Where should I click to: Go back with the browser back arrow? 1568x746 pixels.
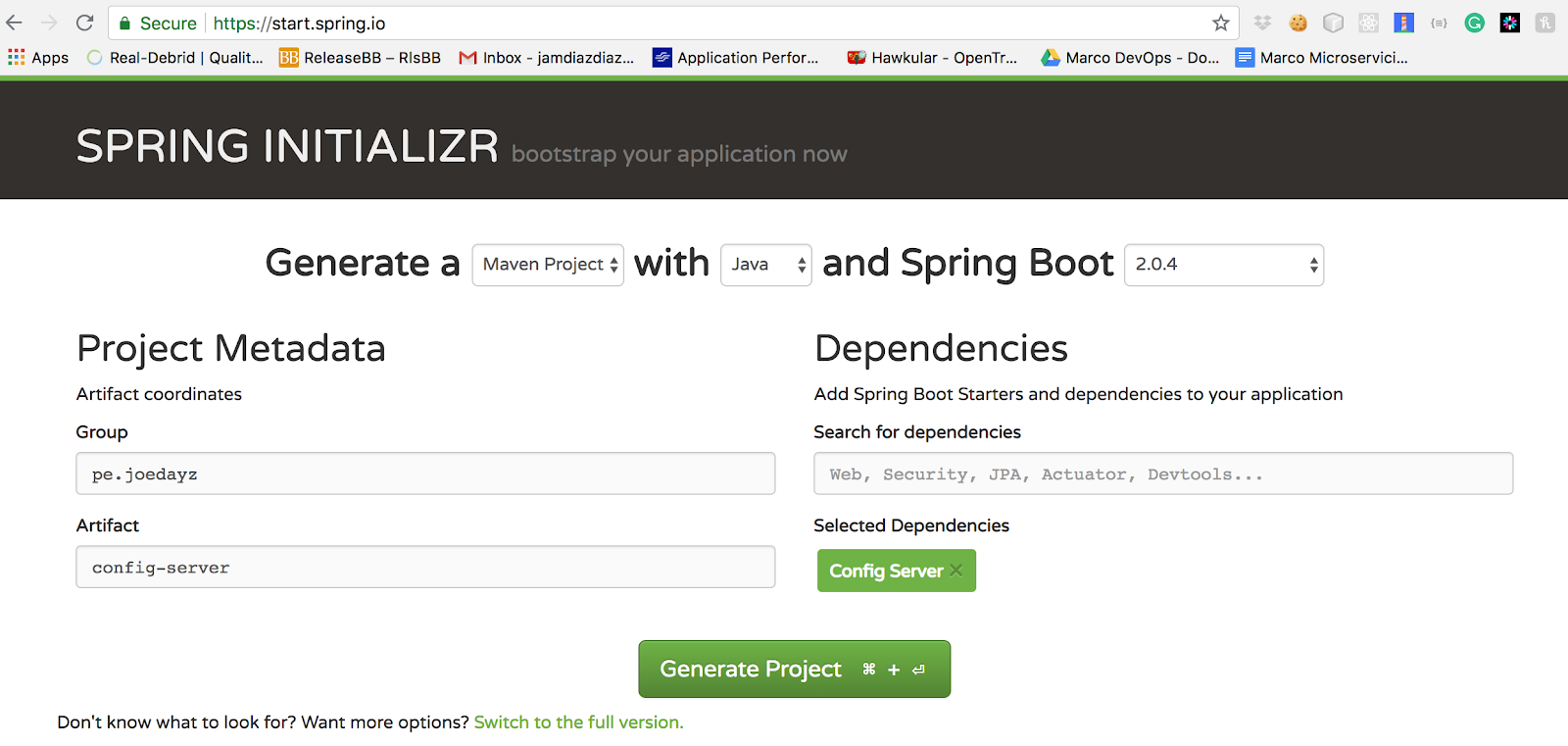14,23
